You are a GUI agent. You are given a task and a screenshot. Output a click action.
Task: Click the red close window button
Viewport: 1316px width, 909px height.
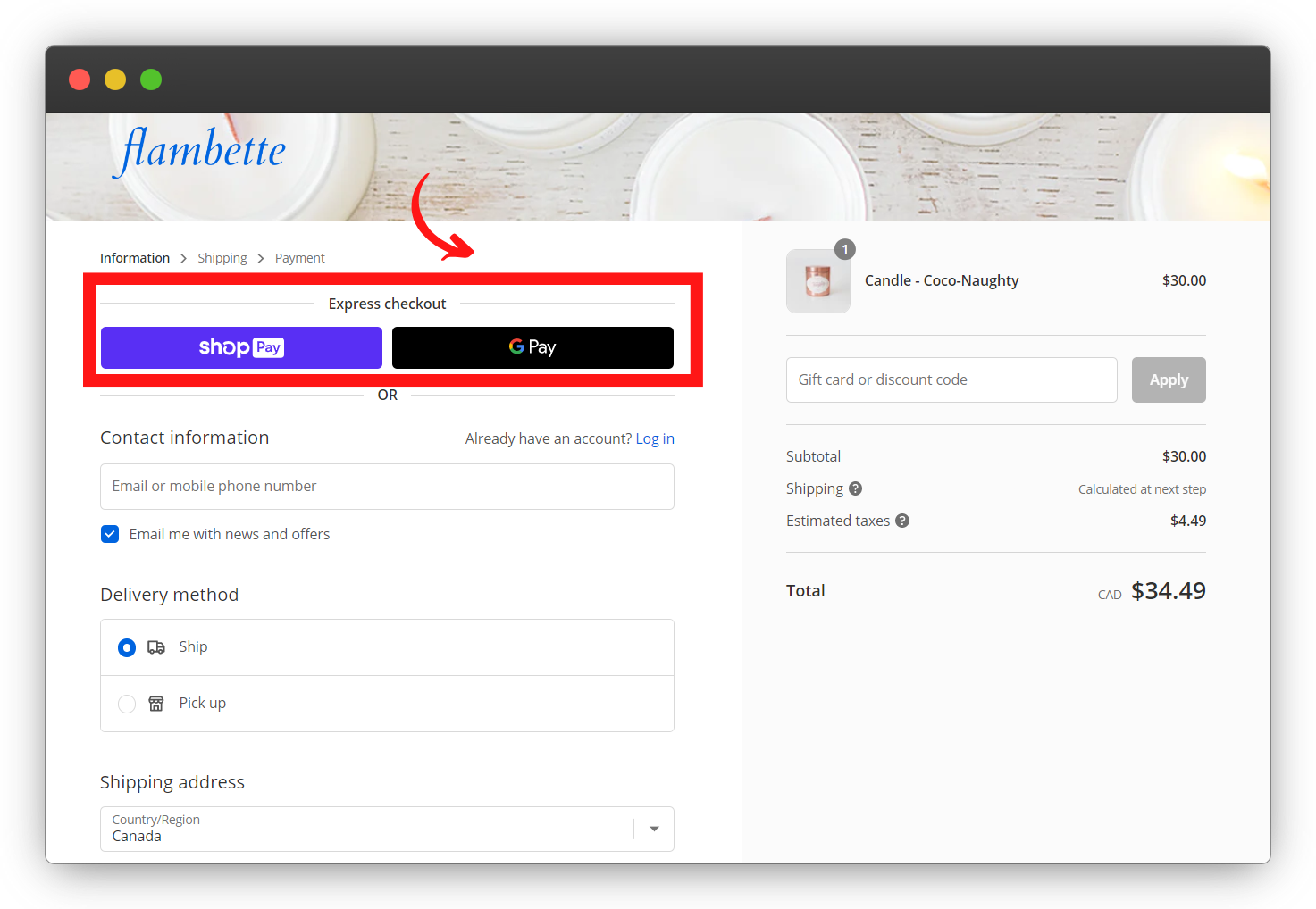80,79
